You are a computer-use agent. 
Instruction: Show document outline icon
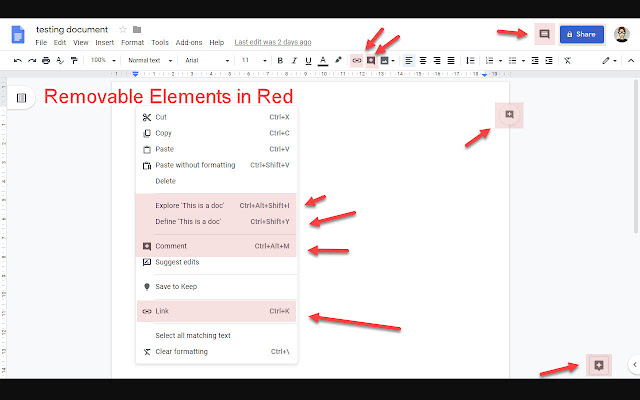pos(21,98)
